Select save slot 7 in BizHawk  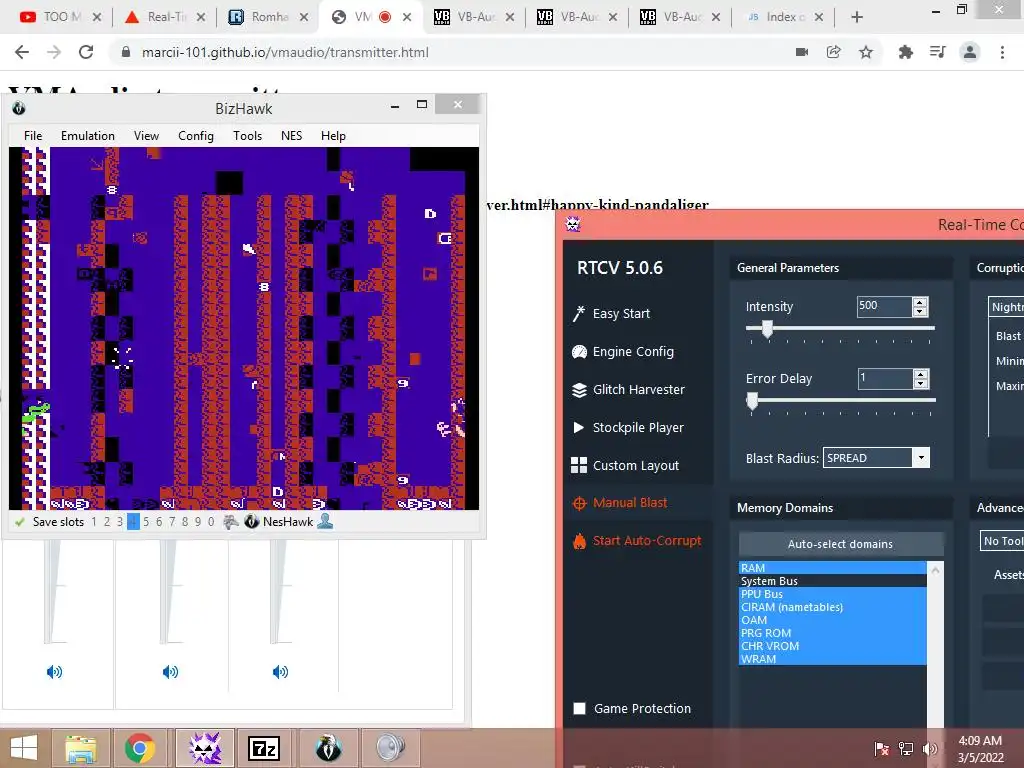tap(172, 522)
